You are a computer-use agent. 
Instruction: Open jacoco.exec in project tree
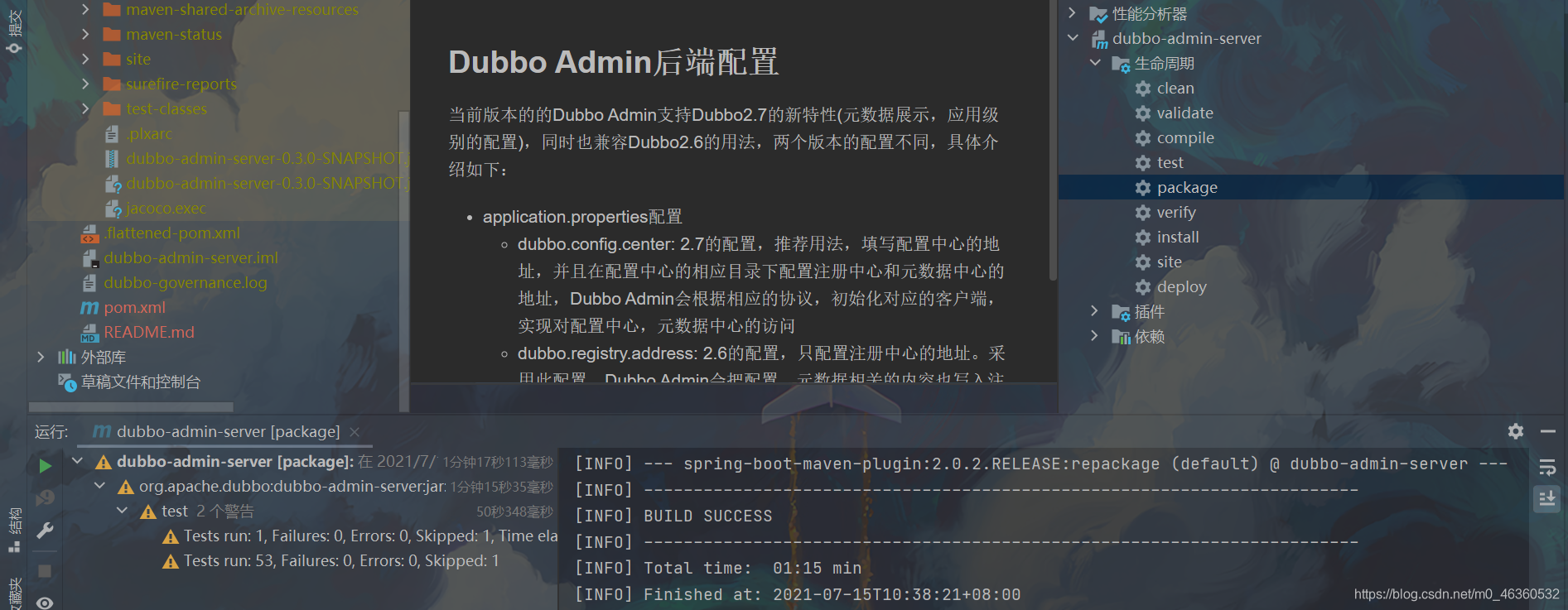166,208
